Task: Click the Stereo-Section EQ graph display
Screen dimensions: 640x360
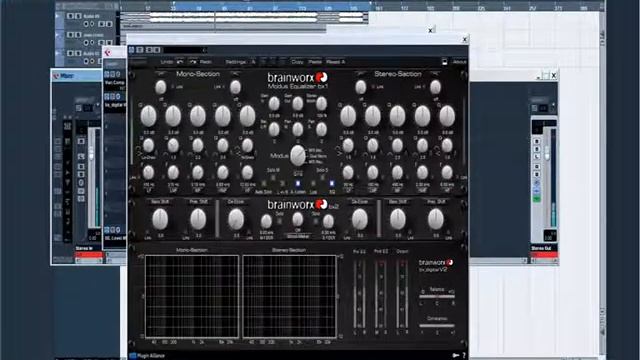Action: 289,297
